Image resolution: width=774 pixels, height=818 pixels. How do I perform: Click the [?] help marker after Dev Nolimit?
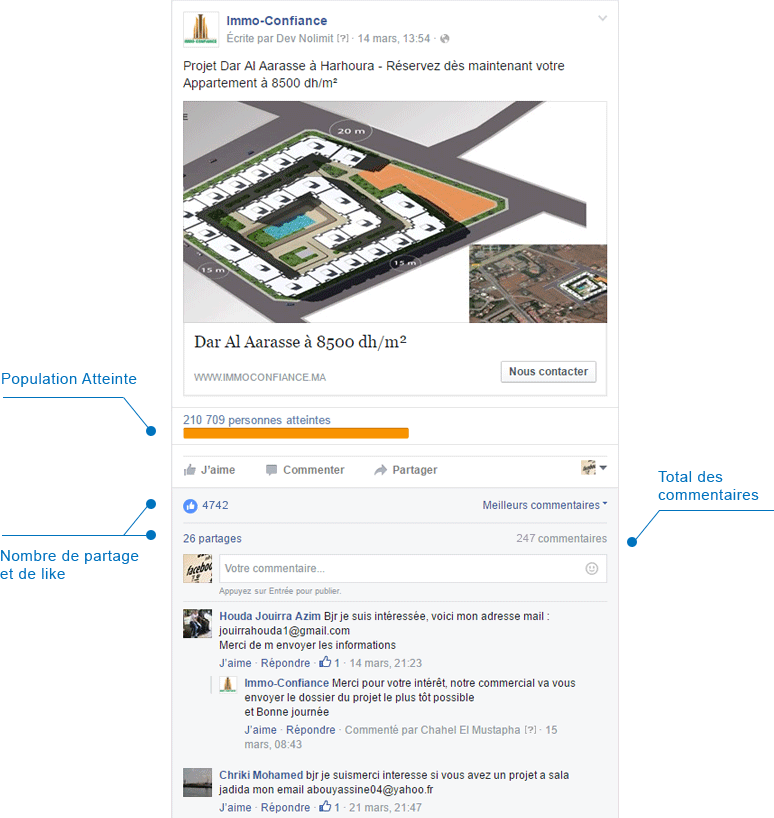[343, 39]
